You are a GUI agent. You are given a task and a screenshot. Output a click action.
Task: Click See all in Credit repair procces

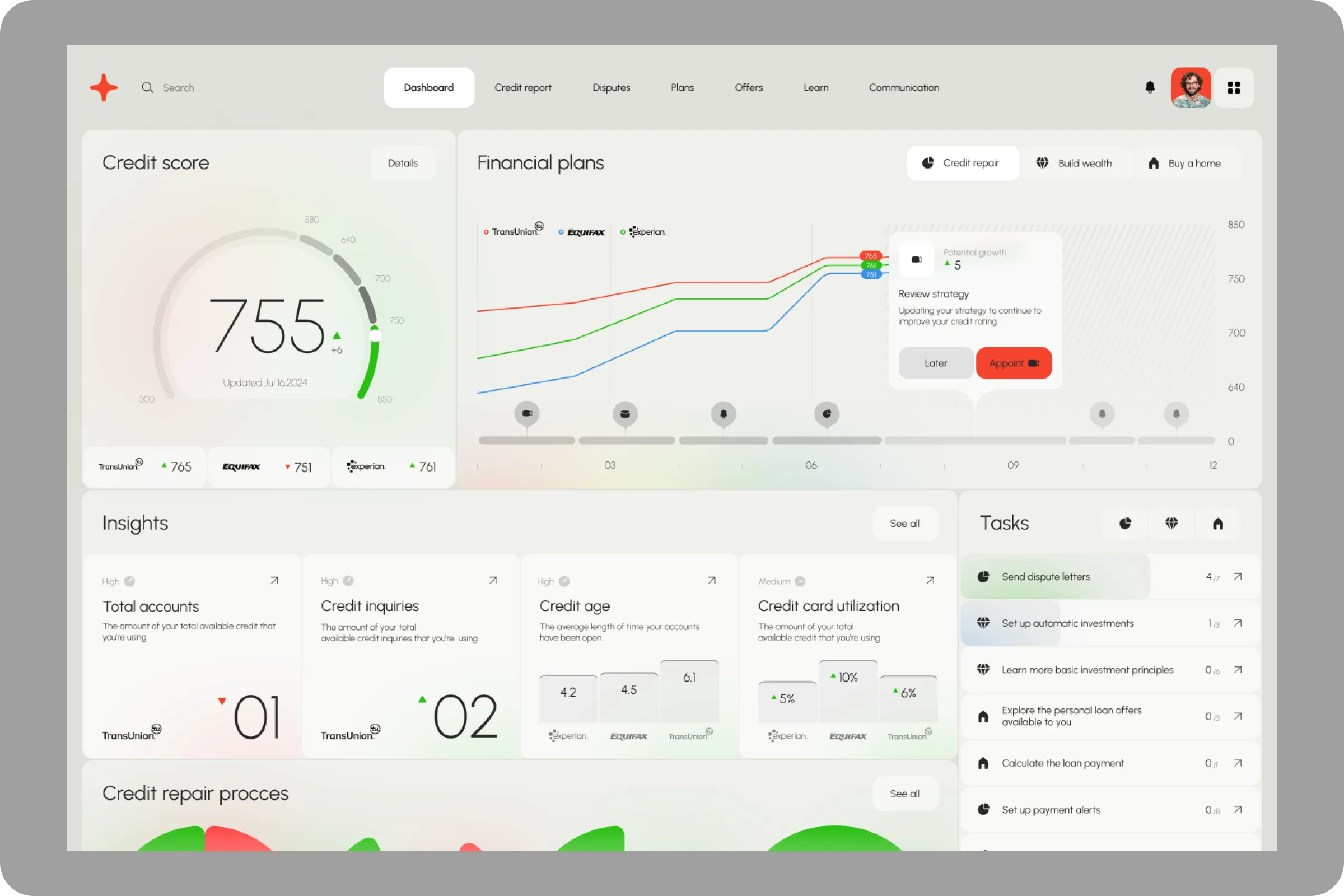(x=904, y=794)
